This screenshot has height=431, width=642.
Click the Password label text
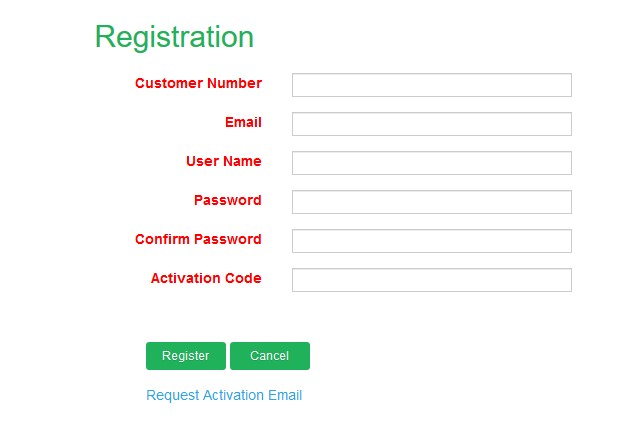(227, 200)
